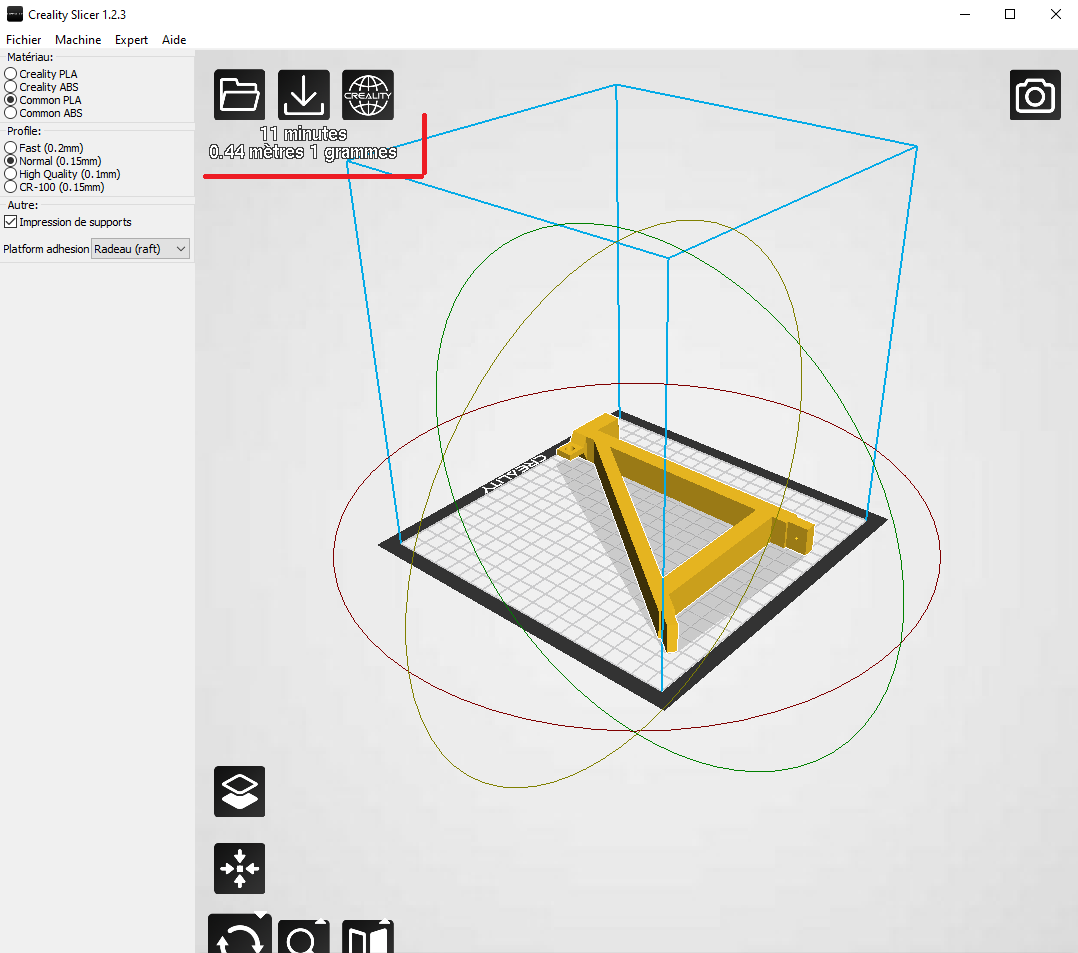Viewport: 1078px width, 953px height.
Task: Open the Aide menu
Action: tap(174, 40)
